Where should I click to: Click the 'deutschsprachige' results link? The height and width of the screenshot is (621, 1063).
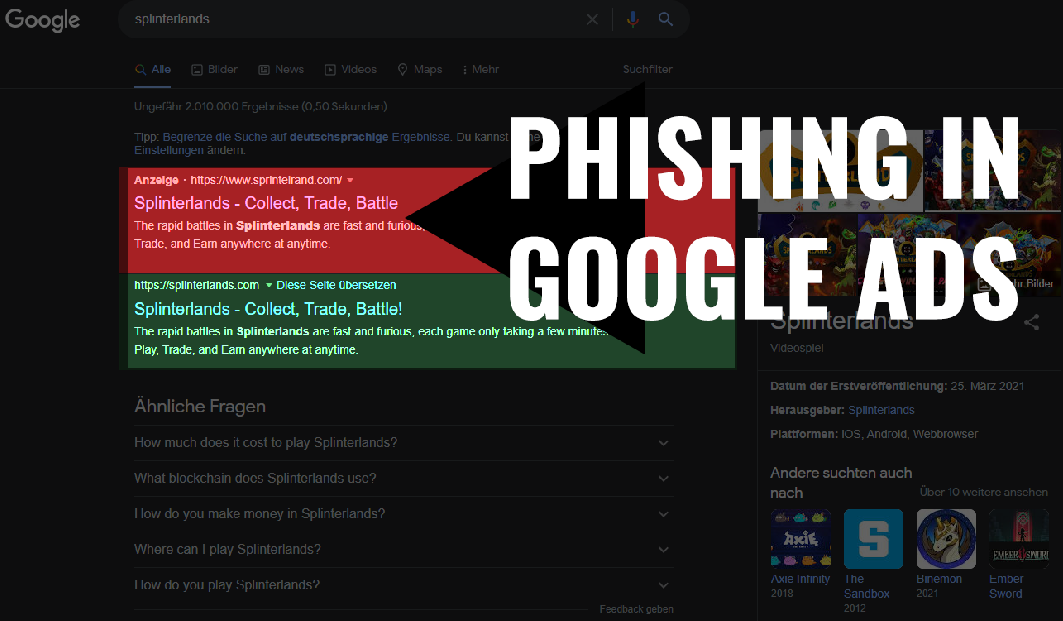[339, 137]
